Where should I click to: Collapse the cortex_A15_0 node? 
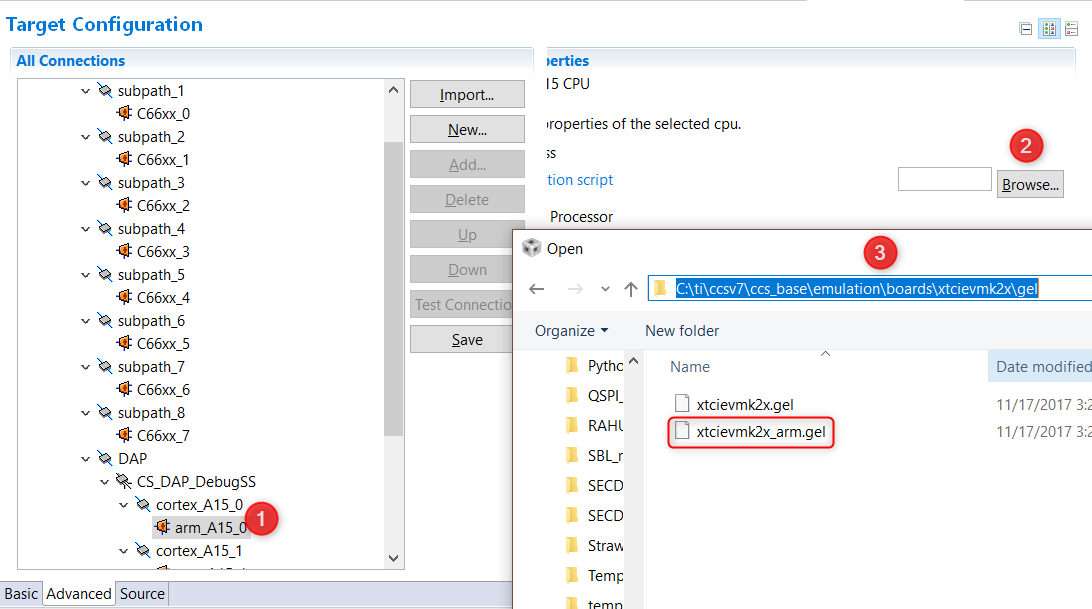pos(124,505)
